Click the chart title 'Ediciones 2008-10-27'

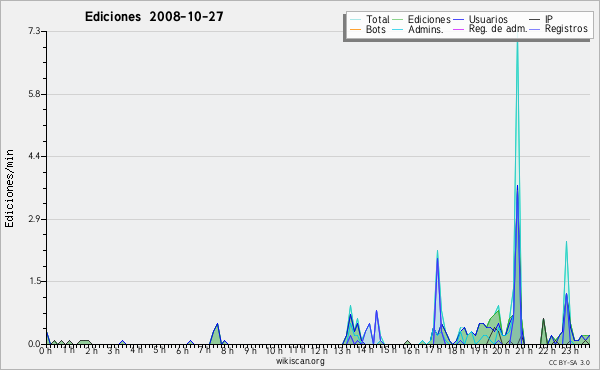[154, 17]
